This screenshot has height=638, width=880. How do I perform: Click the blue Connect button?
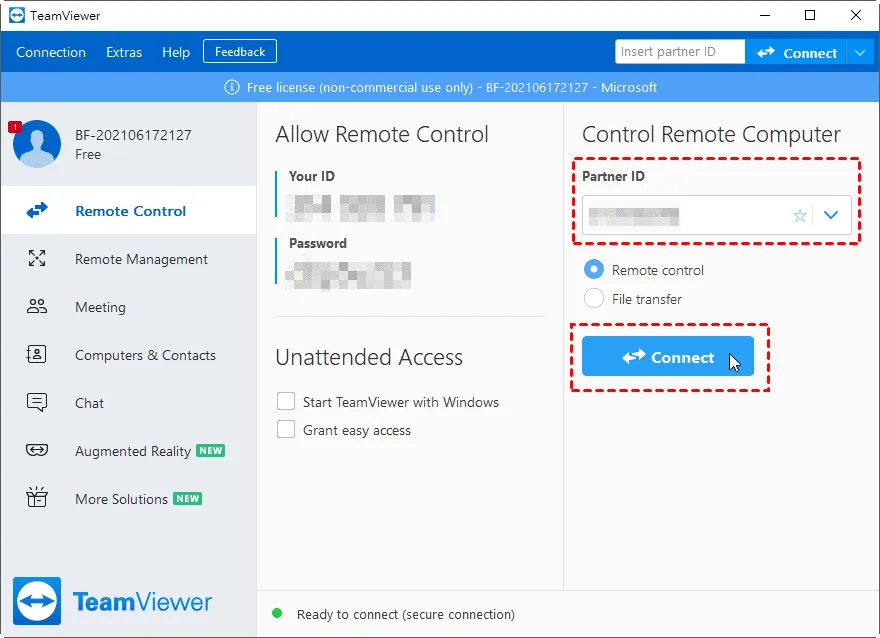[x=667, y=356]
